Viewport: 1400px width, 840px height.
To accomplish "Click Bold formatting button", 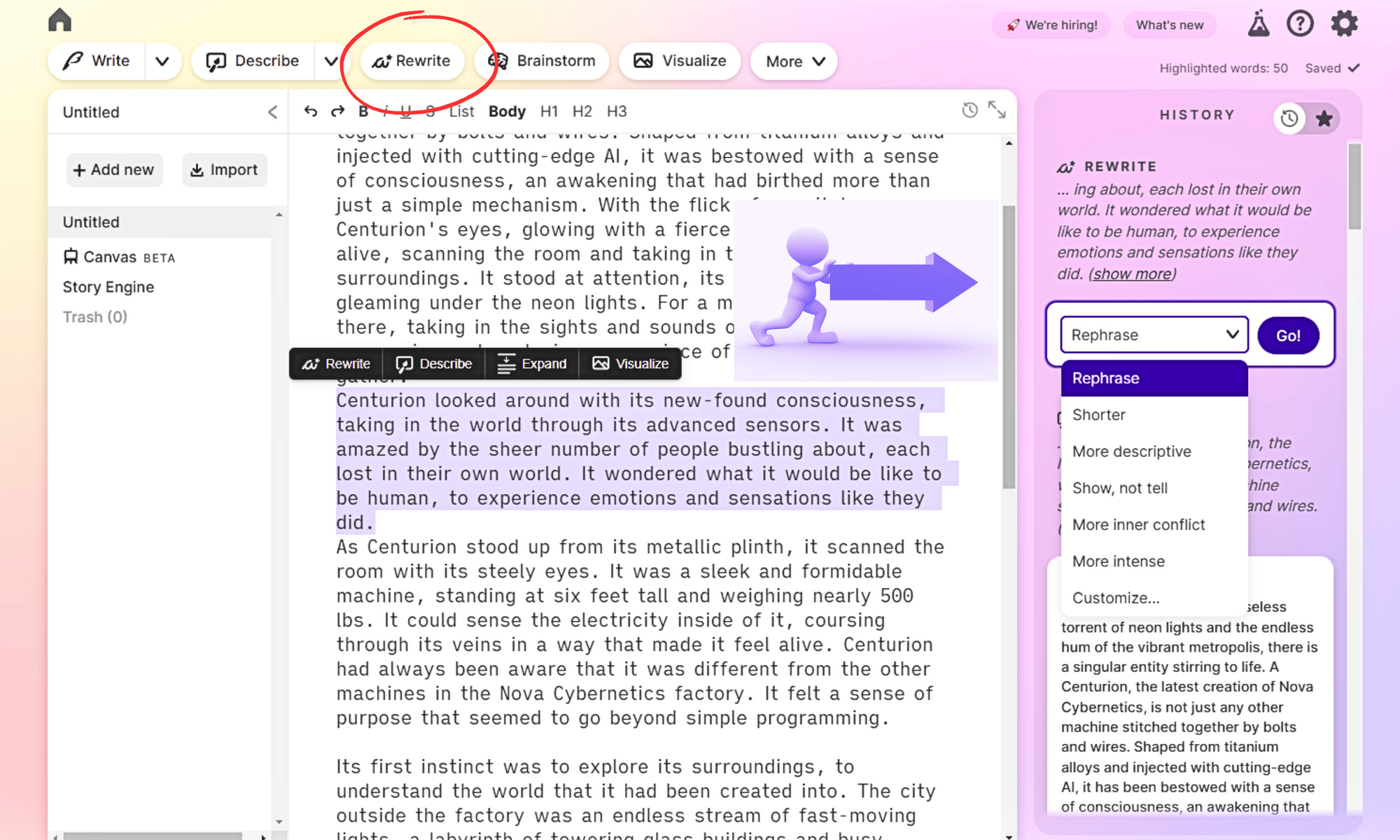I will coord(363,111).
